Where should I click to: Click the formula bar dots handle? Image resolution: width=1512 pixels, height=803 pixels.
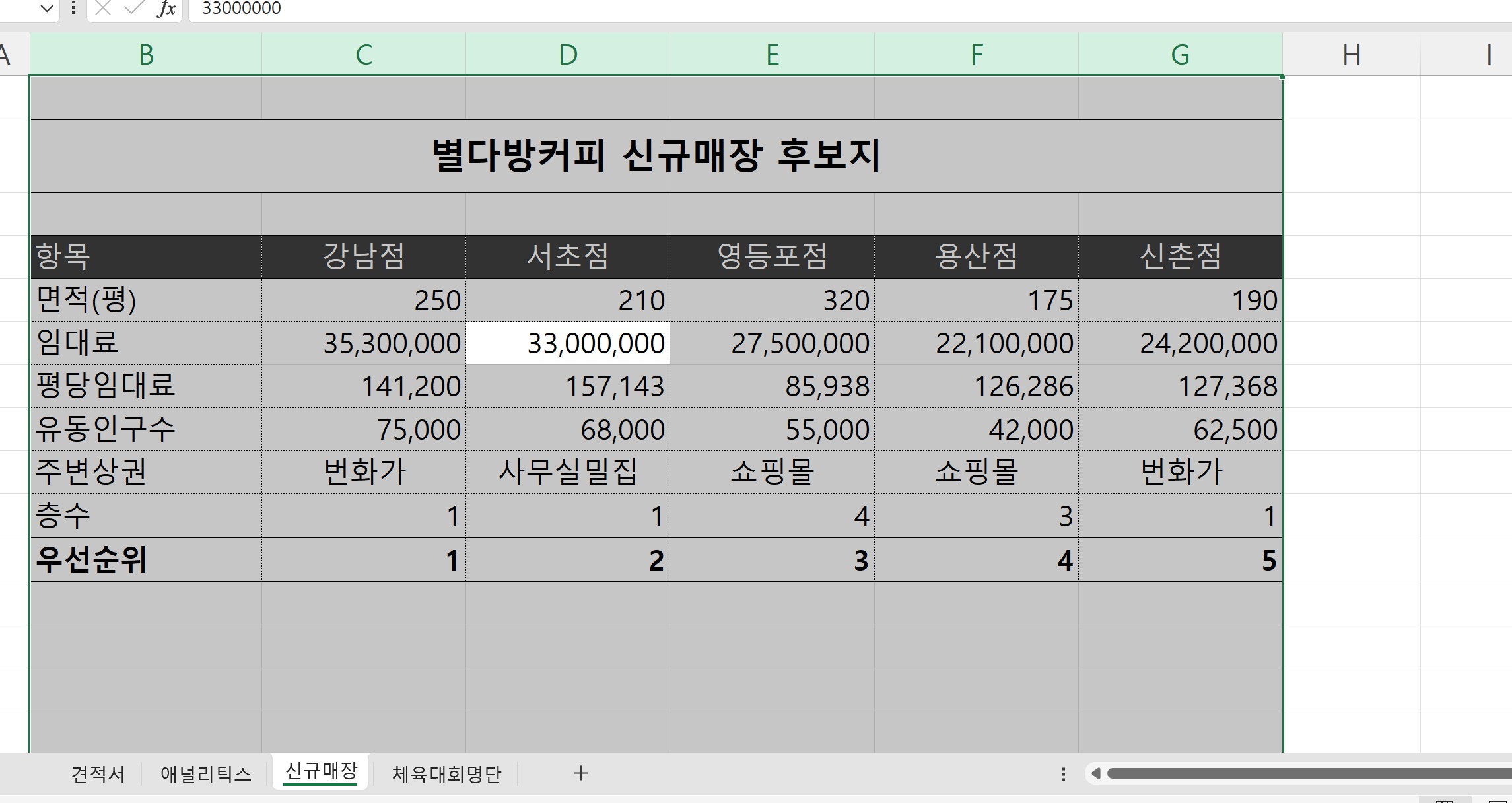click(x=73, y=9)
